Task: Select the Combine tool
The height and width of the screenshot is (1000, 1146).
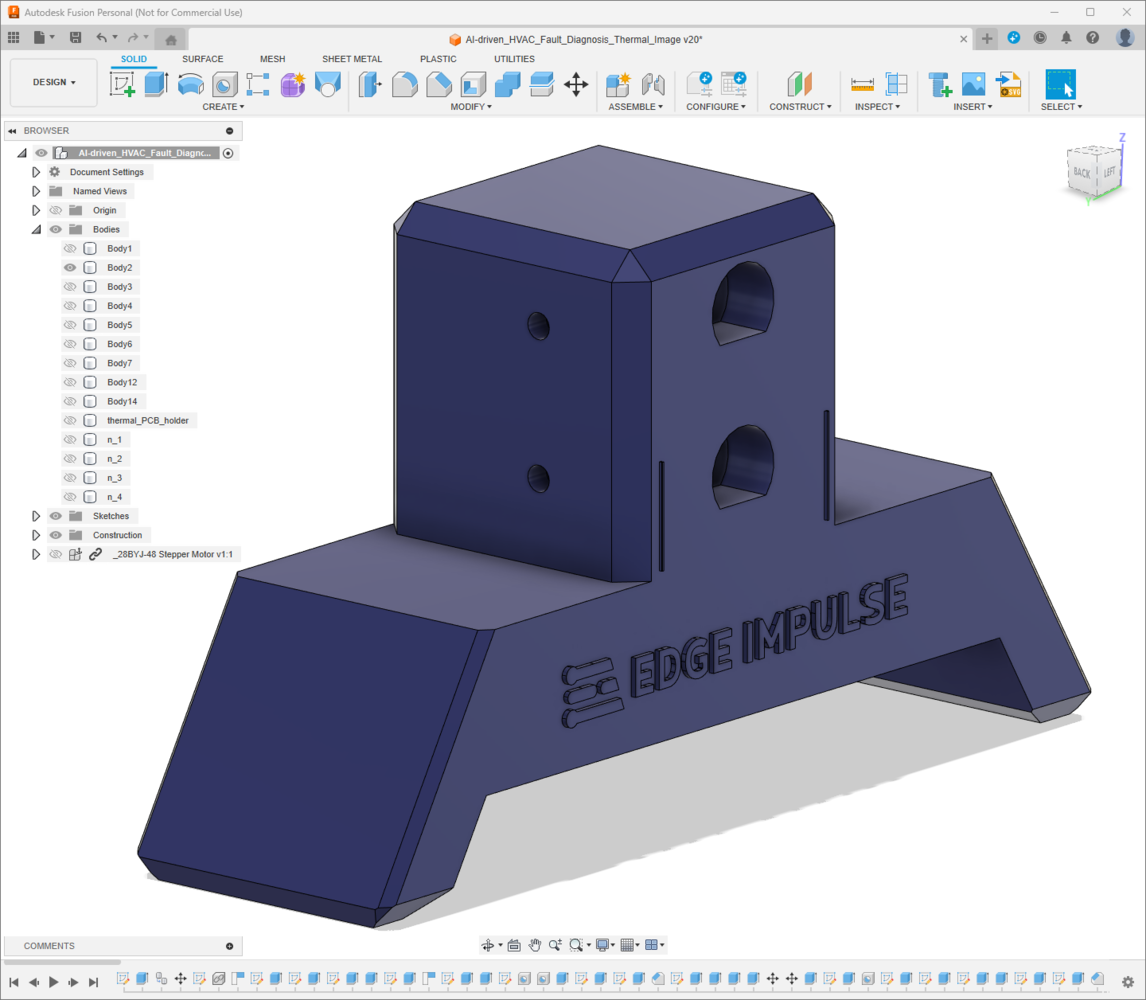Action: [507, 84]
